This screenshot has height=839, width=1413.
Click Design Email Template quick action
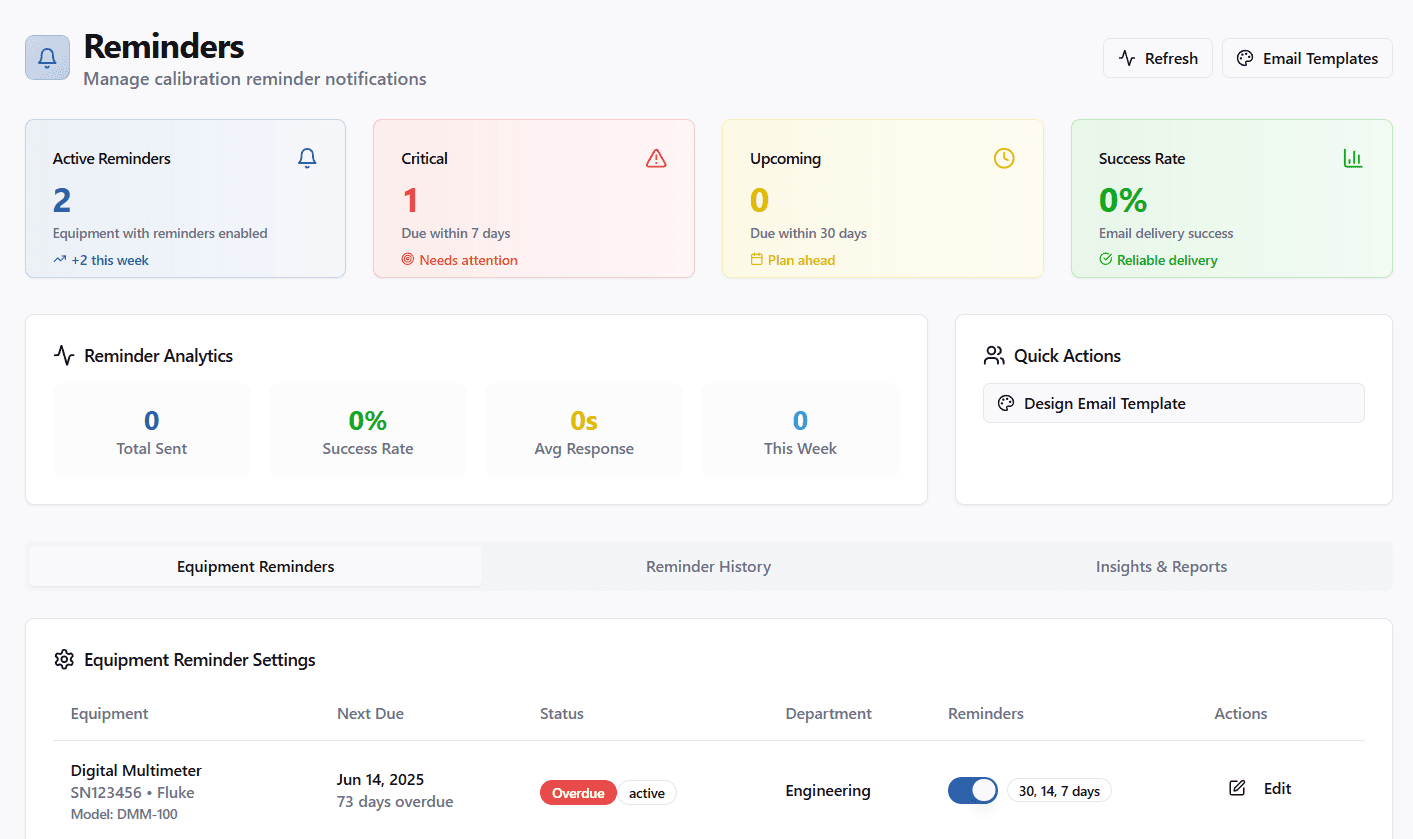click(x=1173, y=403)
